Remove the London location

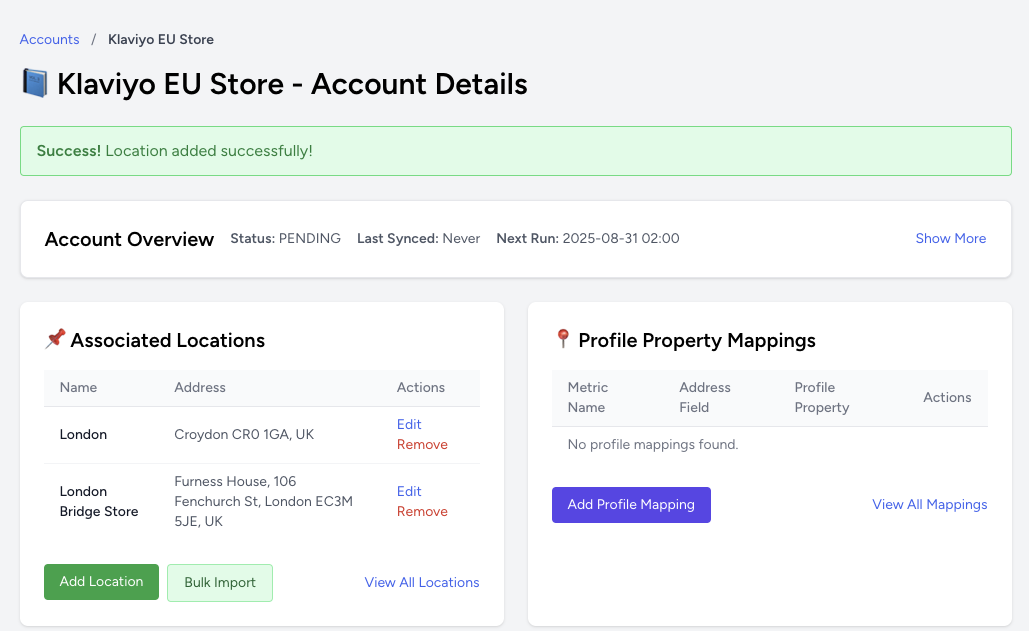tap(422, 445)
